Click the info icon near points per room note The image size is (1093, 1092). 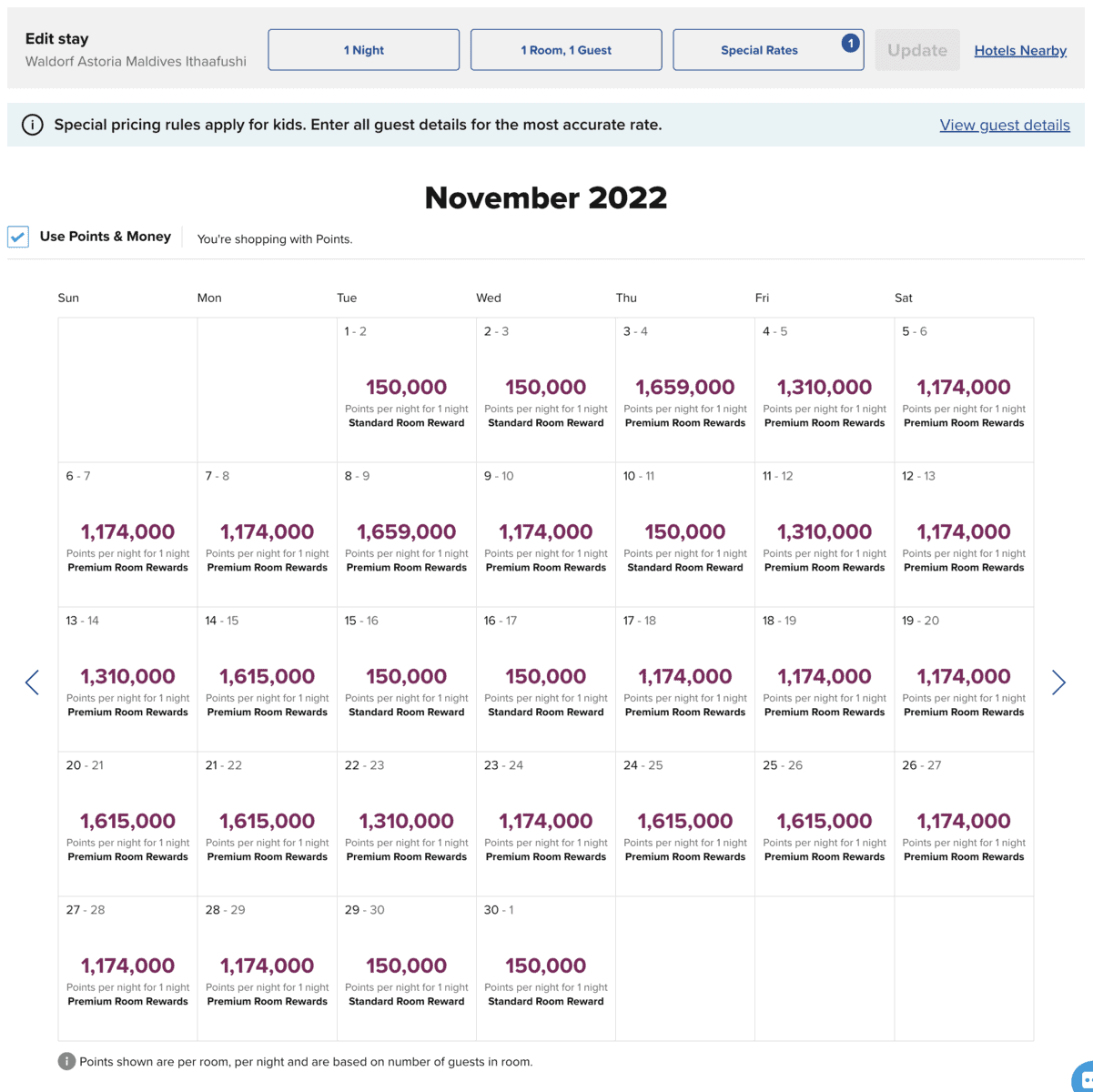pyautogui.click(x=66, y=1061)
